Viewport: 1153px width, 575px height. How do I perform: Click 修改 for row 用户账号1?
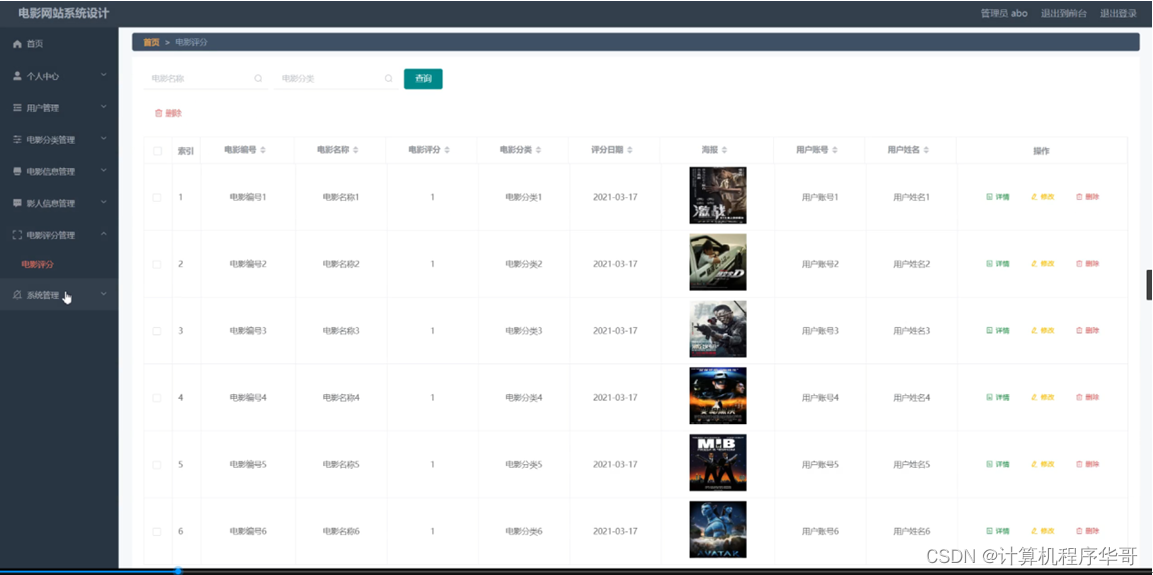[1043, 197]
